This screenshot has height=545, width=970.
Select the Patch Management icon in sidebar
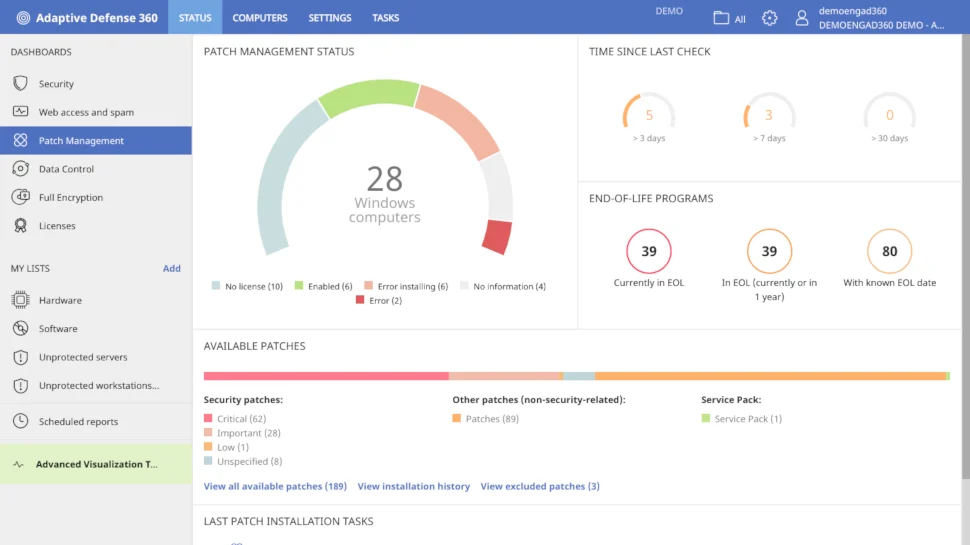(20, 140)
